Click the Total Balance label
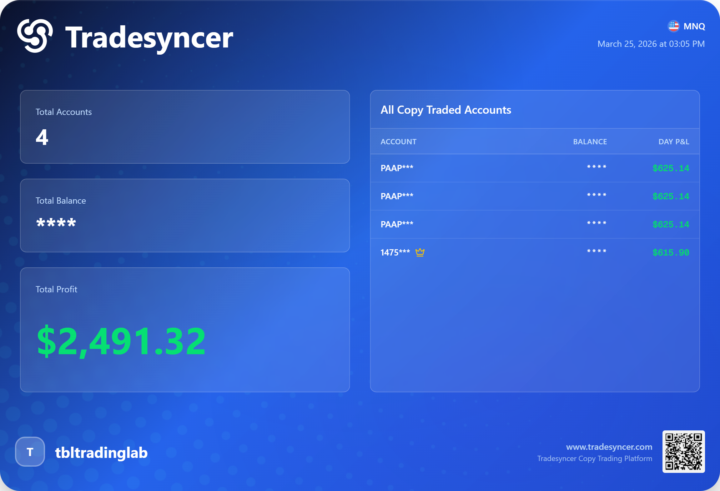The height and width of the screenshot is (491, 720). tap(61, 201)
